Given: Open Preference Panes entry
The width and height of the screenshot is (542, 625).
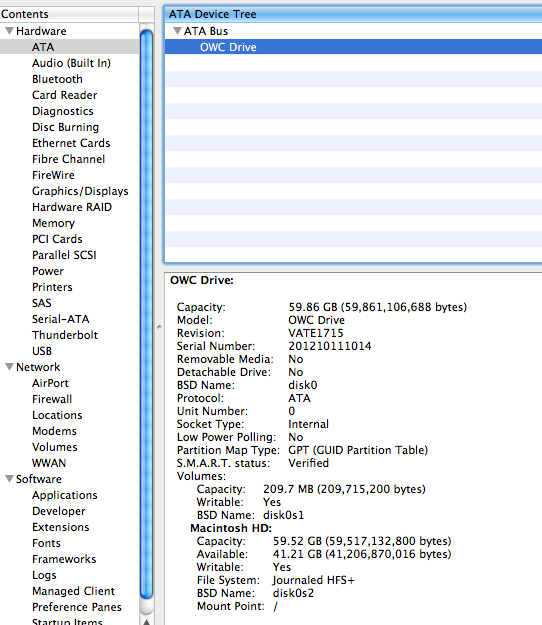Looking at the screenshot, I should click(x=77, y=607).
